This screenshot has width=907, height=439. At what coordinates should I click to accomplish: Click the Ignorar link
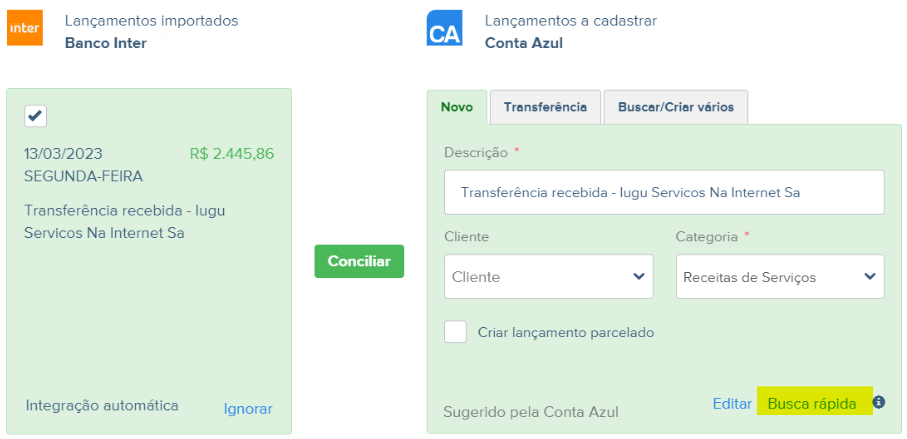point(248,409)
